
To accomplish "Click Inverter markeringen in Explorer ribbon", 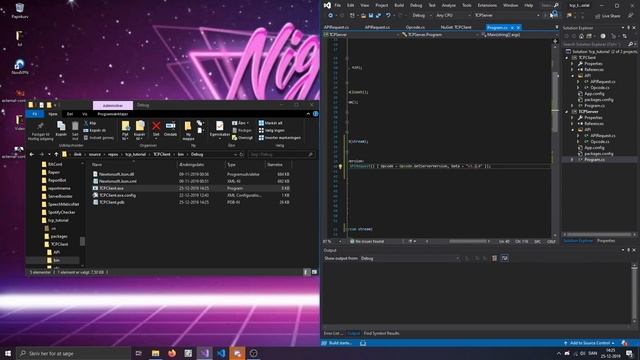I will [280, 138].
